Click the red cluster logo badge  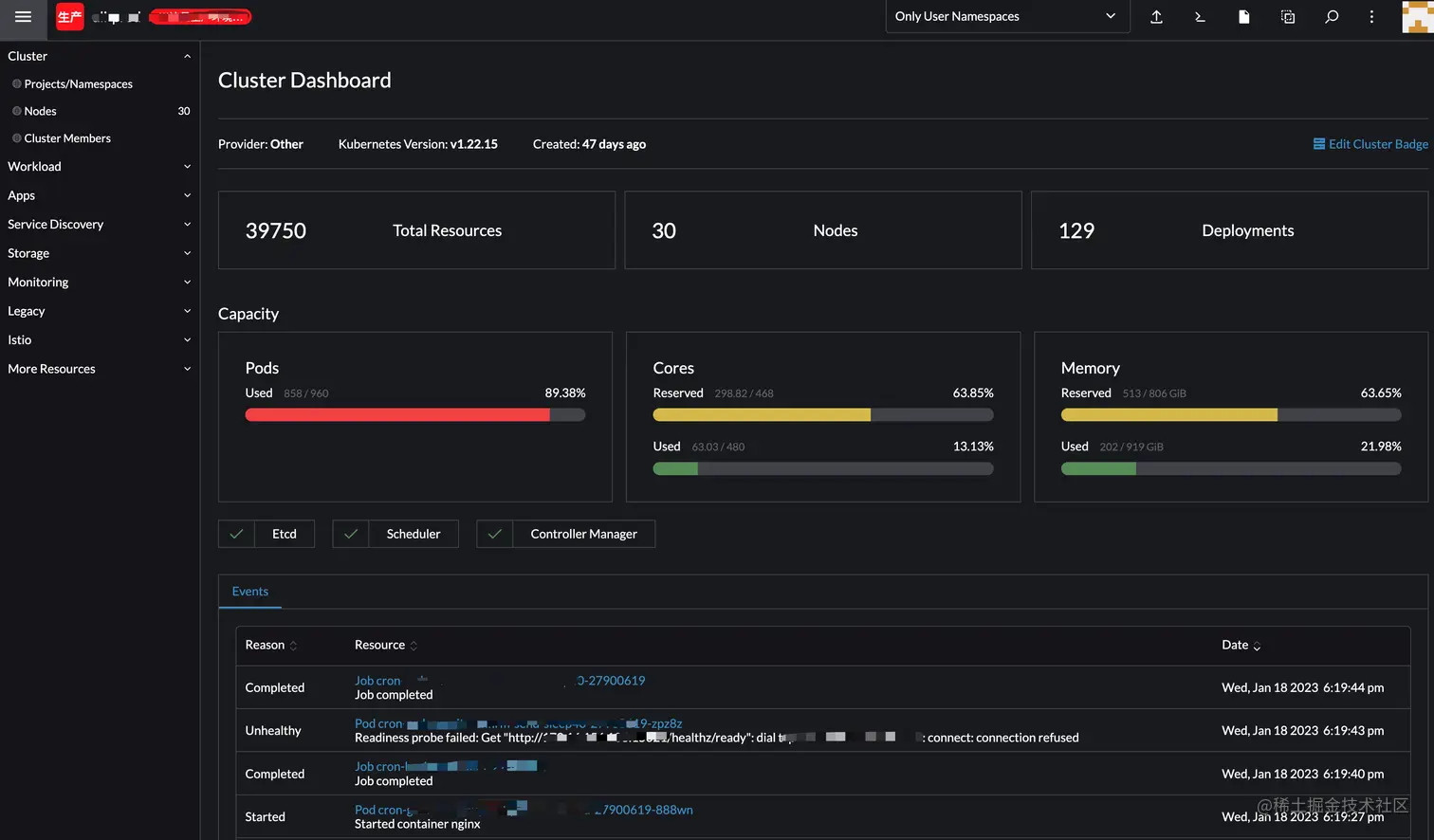coord(70,17)
